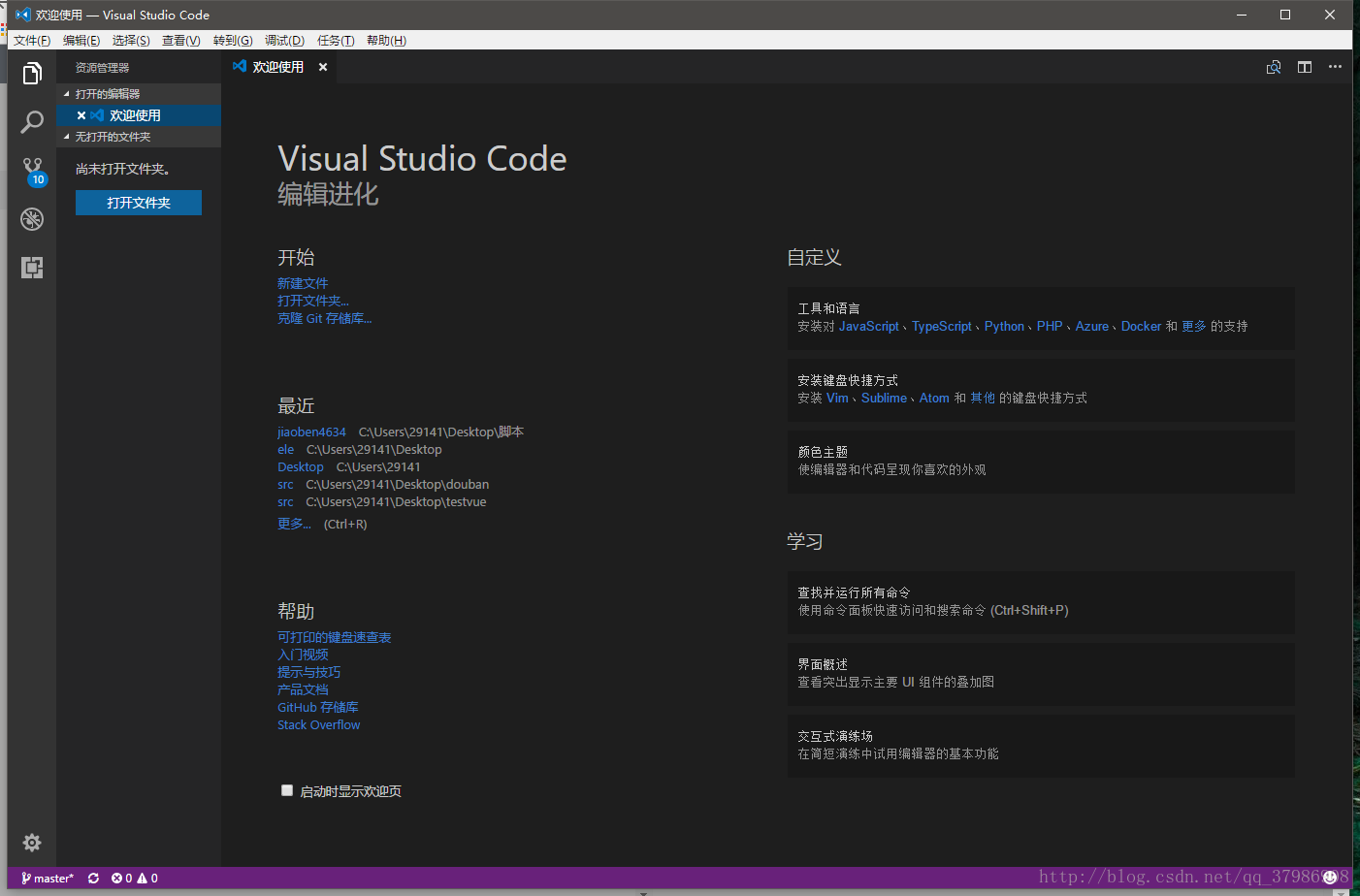Screen dimensions: 1360x896
Task: Open the 文件(F) menu
Action: point(32,41)
